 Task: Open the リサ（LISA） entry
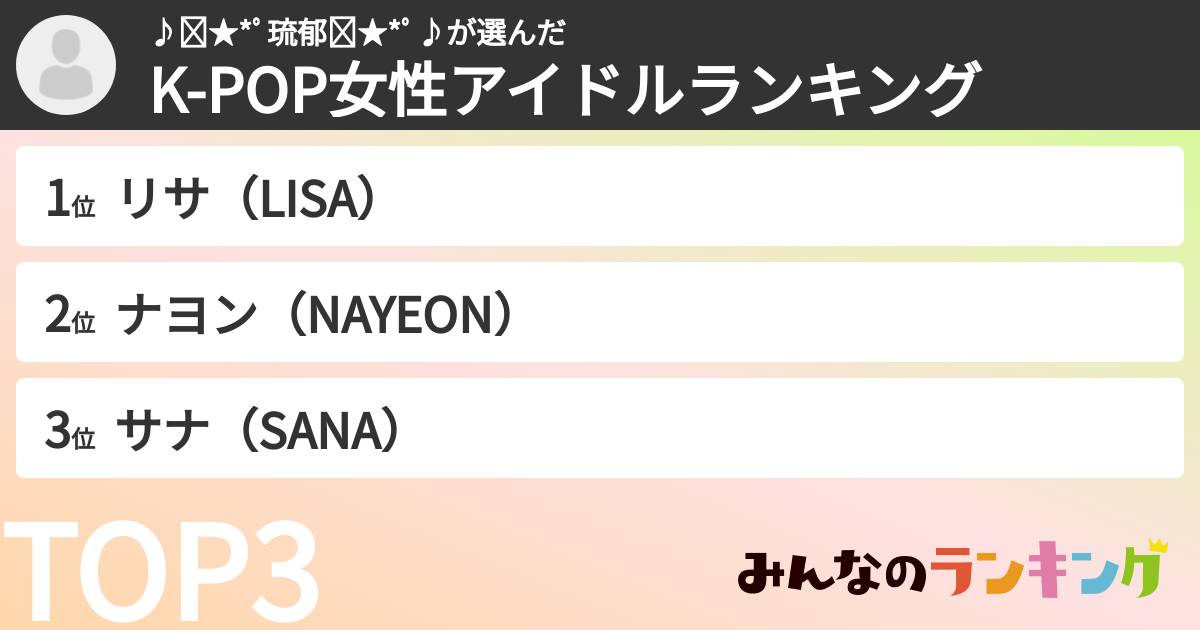point(252,198)
